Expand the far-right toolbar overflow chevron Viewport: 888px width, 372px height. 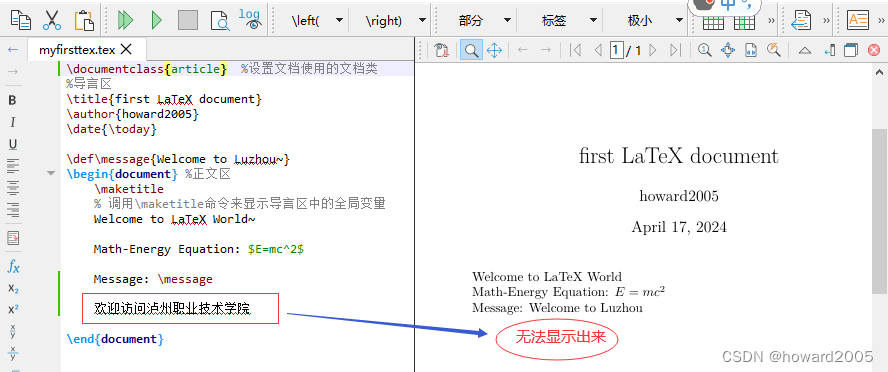click(x=882, y=20)
